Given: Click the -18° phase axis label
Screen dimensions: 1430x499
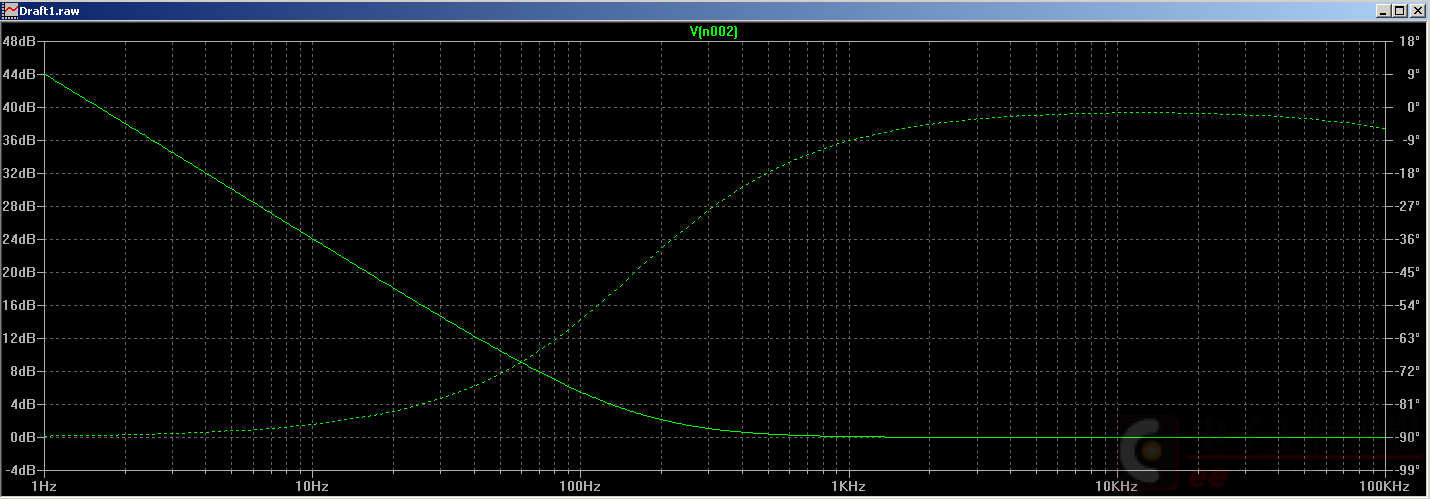Looking at the screenshot, I should pos(1408,173).
